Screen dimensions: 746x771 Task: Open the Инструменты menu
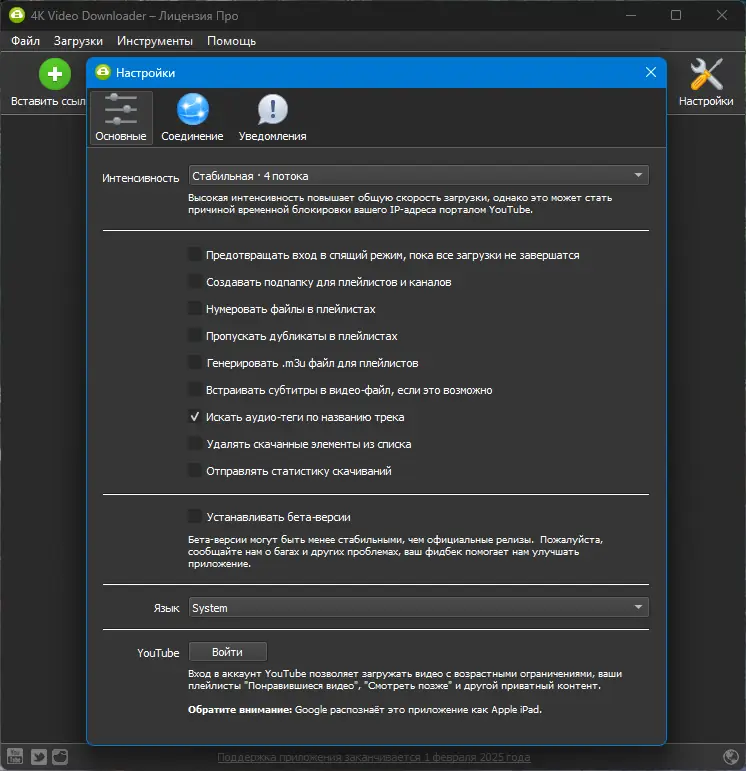click(155, 41)
